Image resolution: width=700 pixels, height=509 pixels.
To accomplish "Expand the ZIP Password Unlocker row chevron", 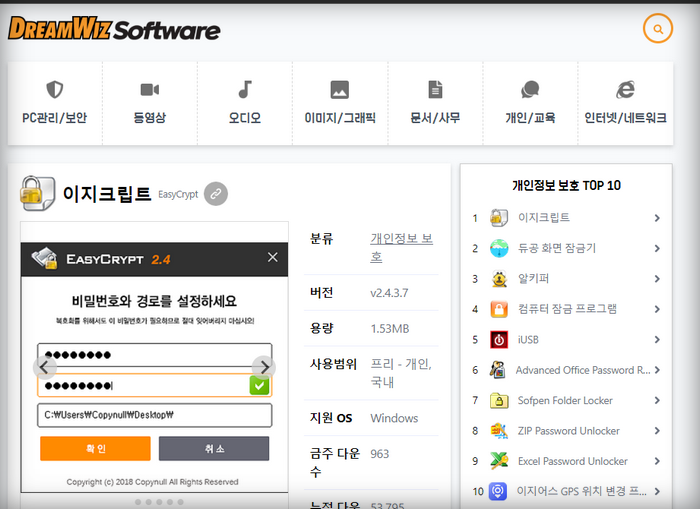I will pos(657,431).
